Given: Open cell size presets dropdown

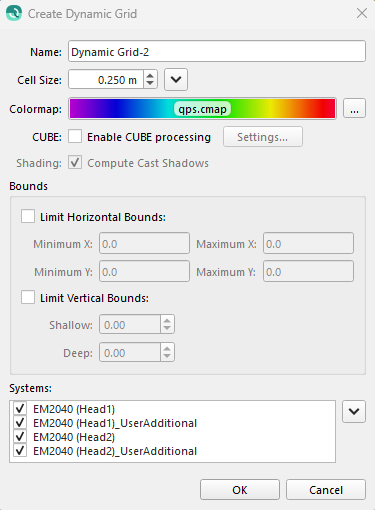Looking at the screenshot, I should point(176,79).
